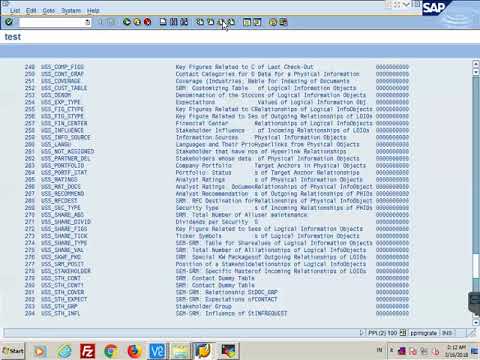480x360 pixels.
Task: Select the USS_INFLUENCE table name
Action: coord(62,130)
